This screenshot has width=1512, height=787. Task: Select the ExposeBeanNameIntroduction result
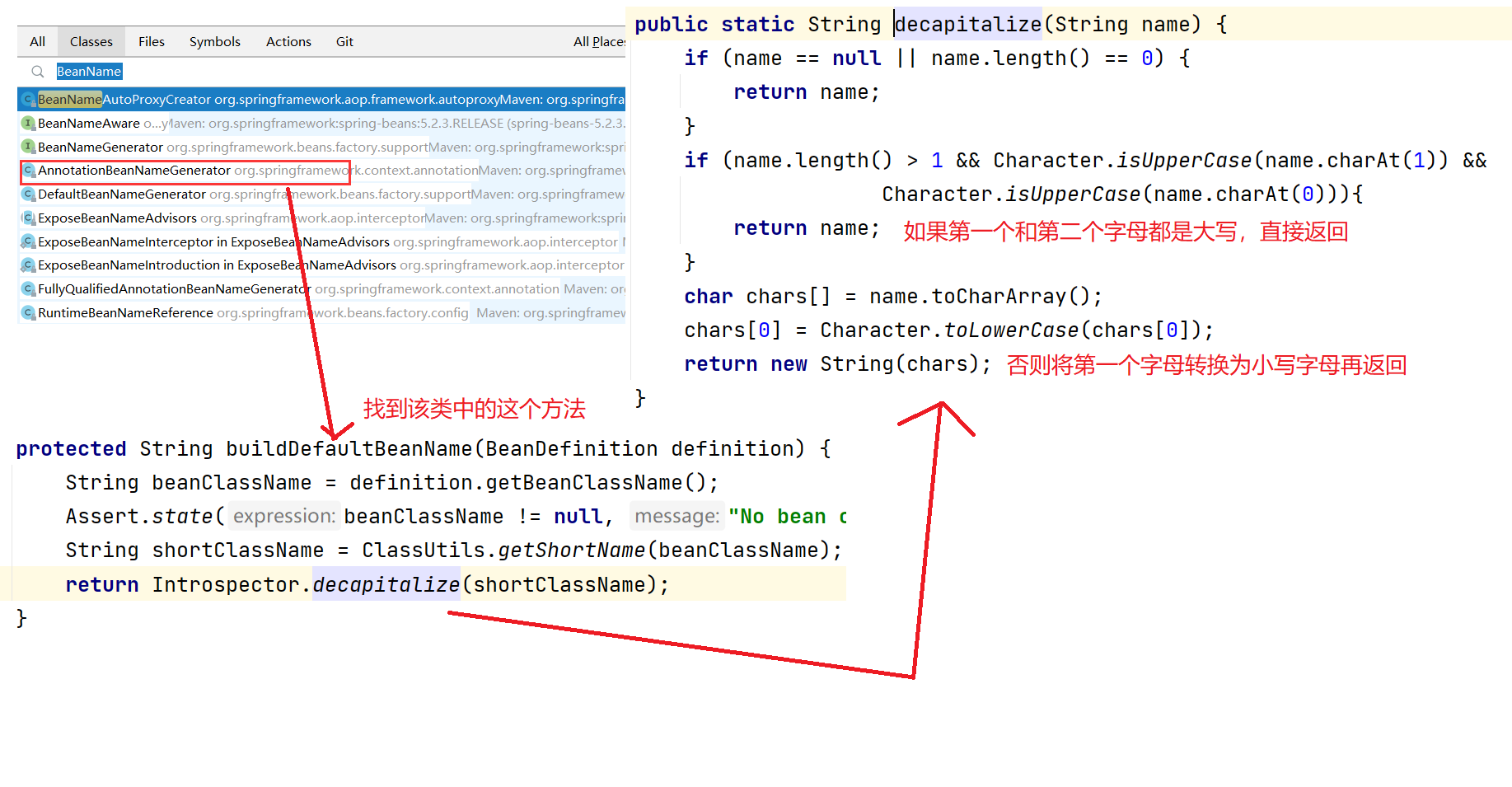tap(321, 265)
